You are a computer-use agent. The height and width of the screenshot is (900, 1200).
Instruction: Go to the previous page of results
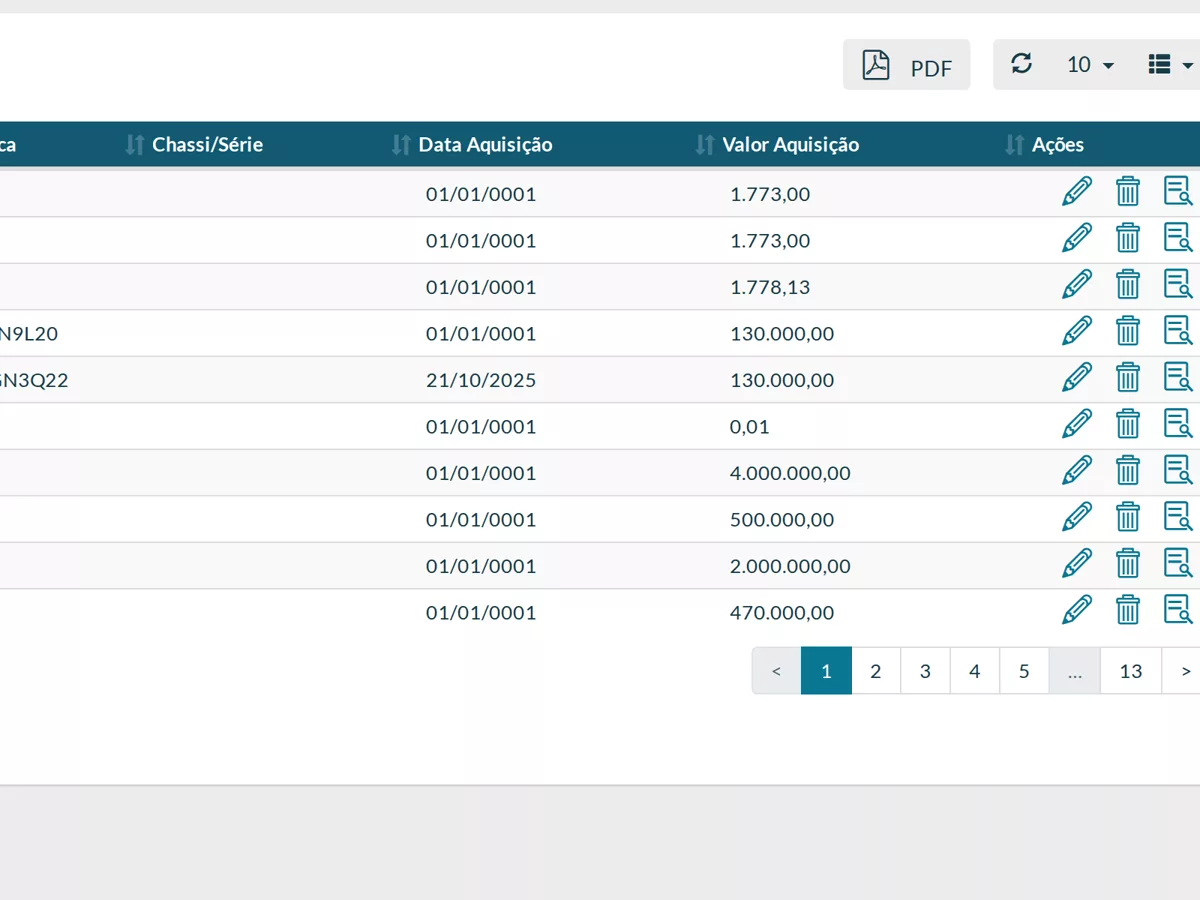click(x=777, y=671)
